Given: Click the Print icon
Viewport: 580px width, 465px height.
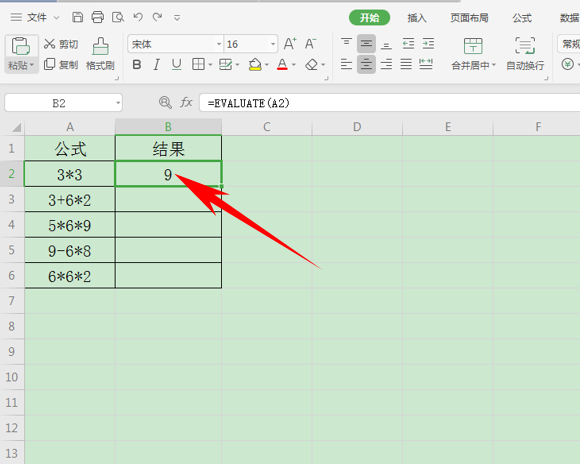Looking at the screenshot, I should (x=98, y=17).
